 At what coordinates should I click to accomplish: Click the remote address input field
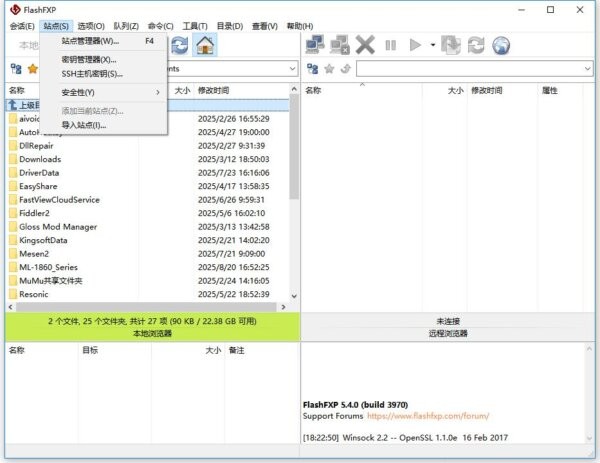pos(474,69)
